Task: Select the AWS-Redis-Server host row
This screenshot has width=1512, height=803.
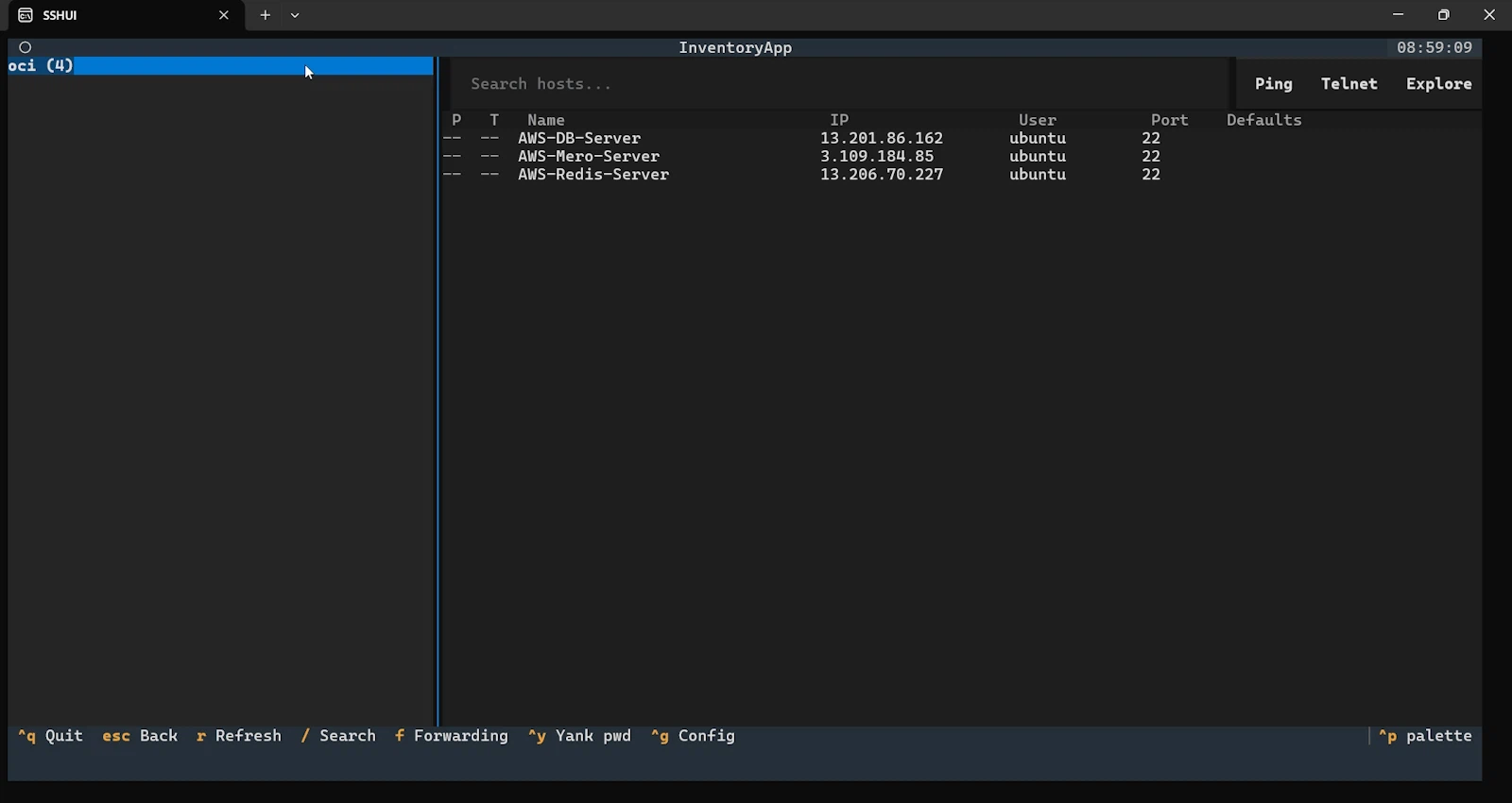Action: (962, 175)
